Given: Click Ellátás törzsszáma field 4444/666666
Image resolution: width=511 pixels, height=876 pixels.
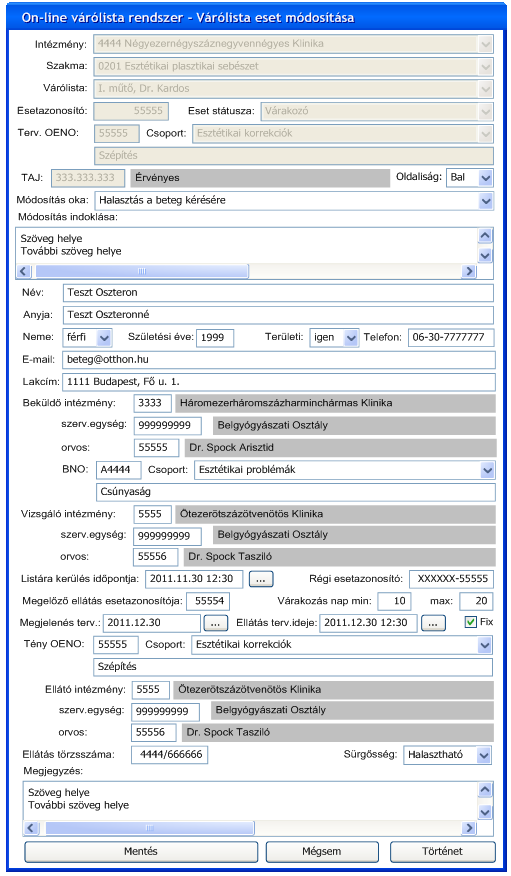Looking at the screenshot, I should [x=169, y=755].
